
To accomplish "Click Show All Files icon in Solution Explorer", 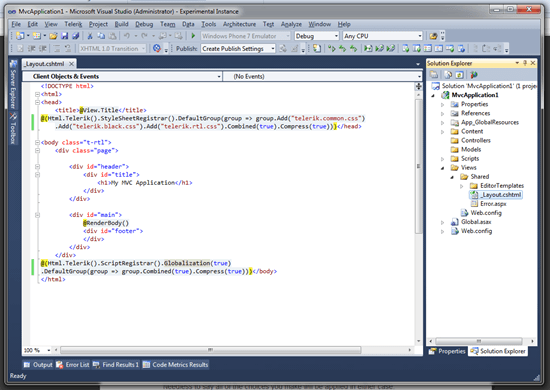I will (448, 74).
